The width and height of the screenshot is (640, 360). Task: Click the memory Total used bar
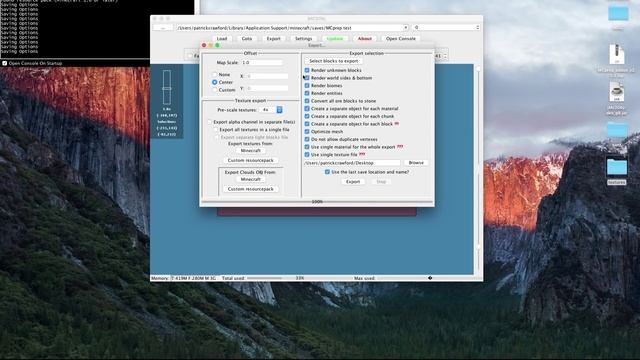click(264, 278)
